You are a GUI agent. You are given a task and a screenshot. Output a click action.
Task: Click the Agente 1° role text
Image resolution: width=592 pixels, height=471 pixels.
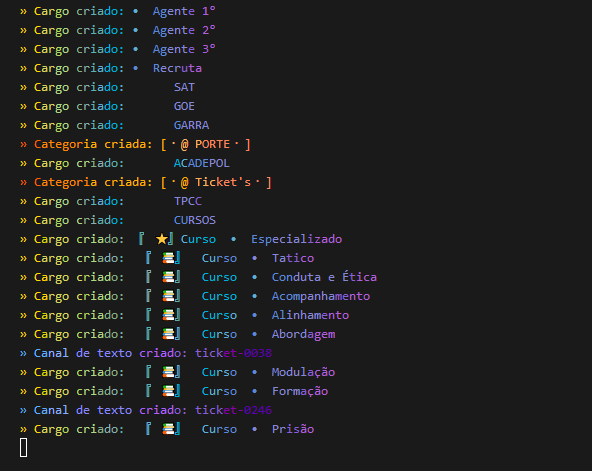[x=184, y=11]
